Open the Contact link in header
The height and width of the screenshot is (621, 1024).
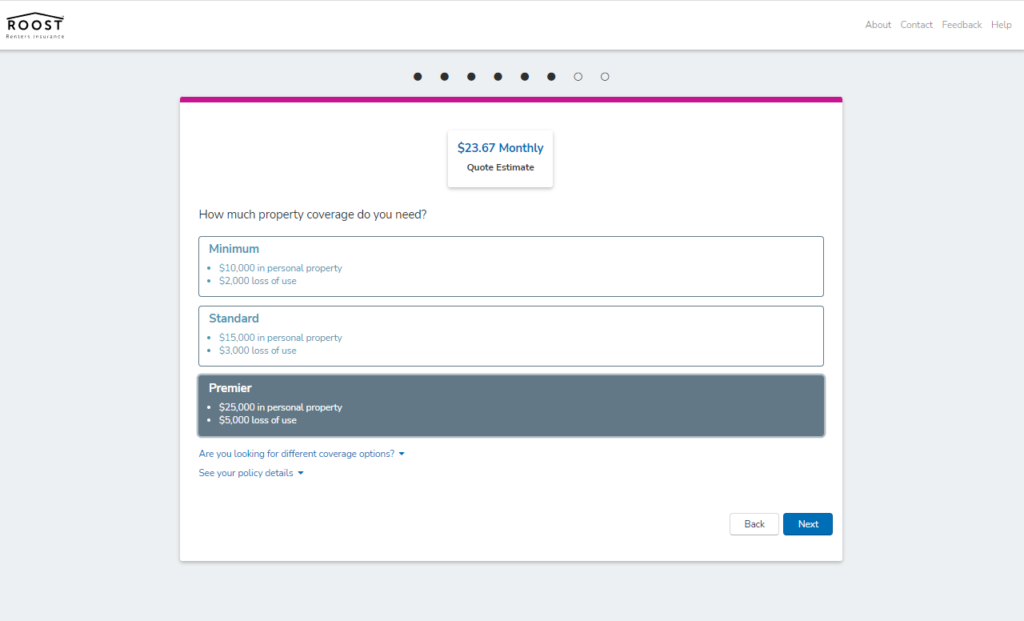[916, 25]
